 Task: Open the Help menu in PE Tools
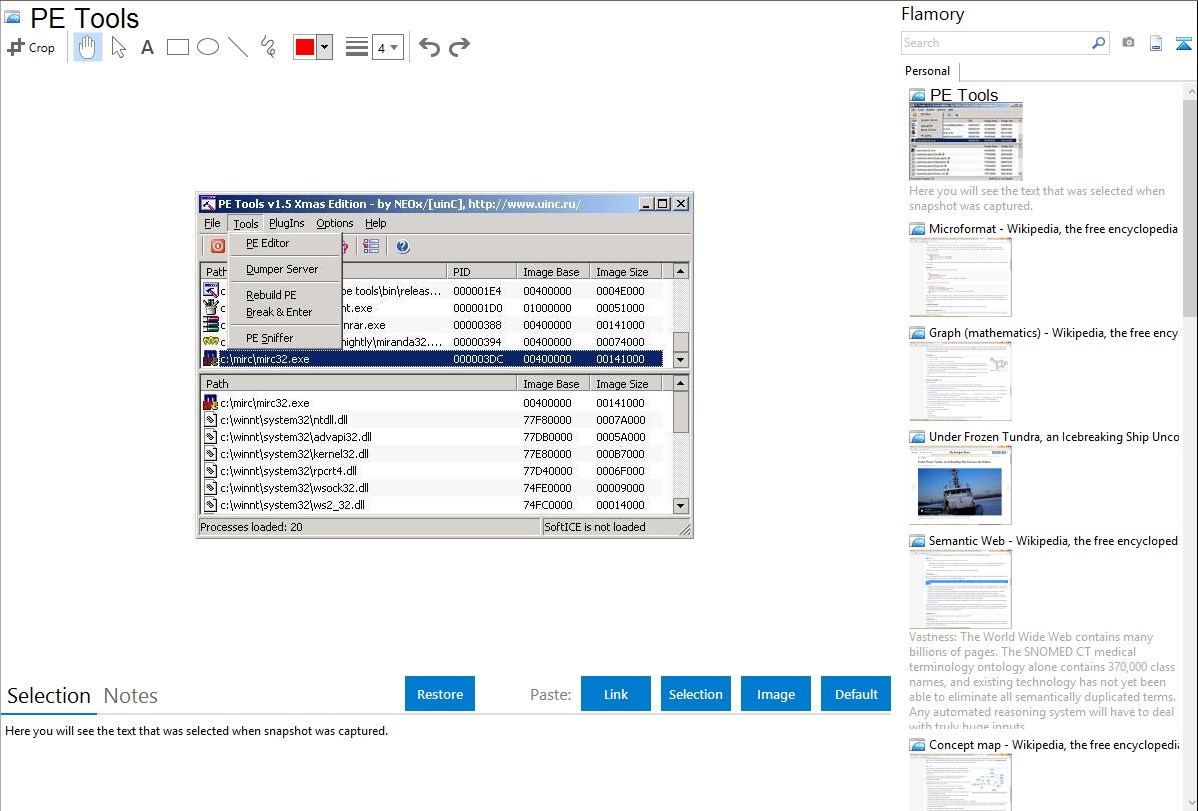[x=376, y=223]
